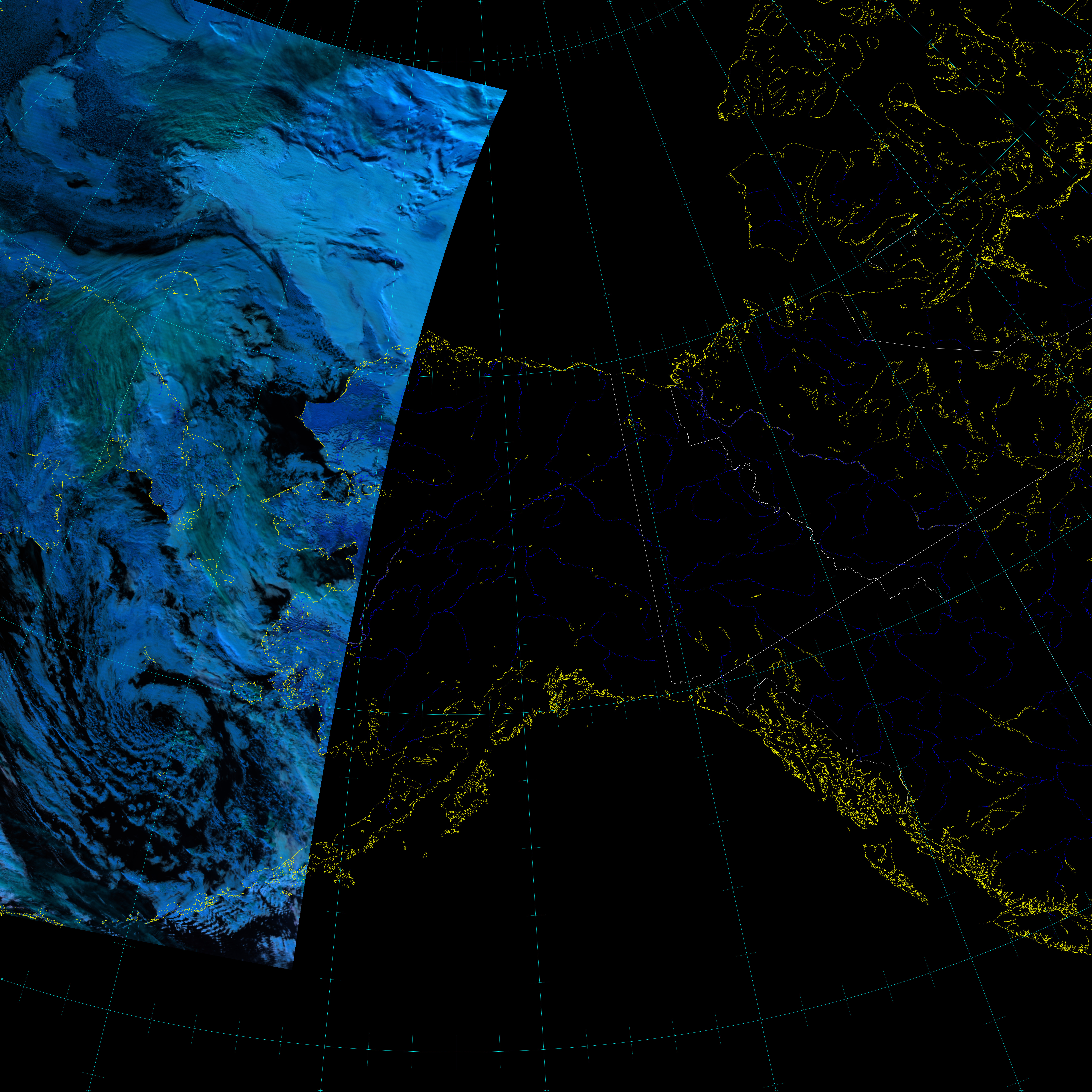
Task: Click the 150W longitude label on top edge
Action: 480,2
